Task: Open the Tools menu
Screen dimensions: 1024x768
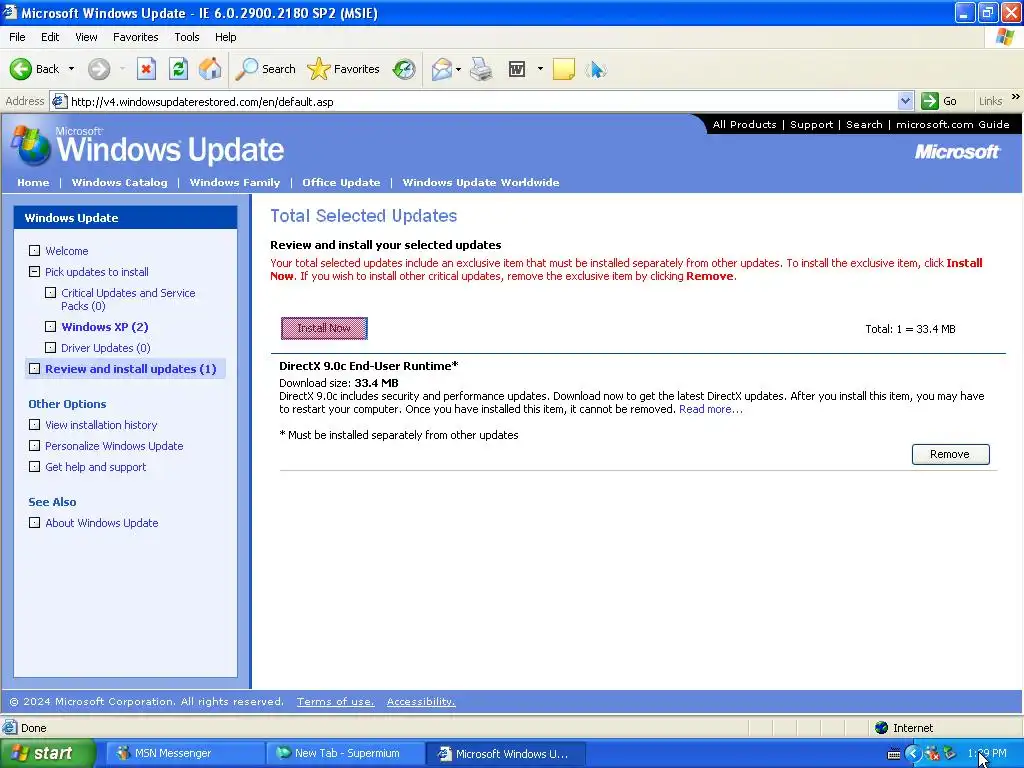Action: click(187, 37)
